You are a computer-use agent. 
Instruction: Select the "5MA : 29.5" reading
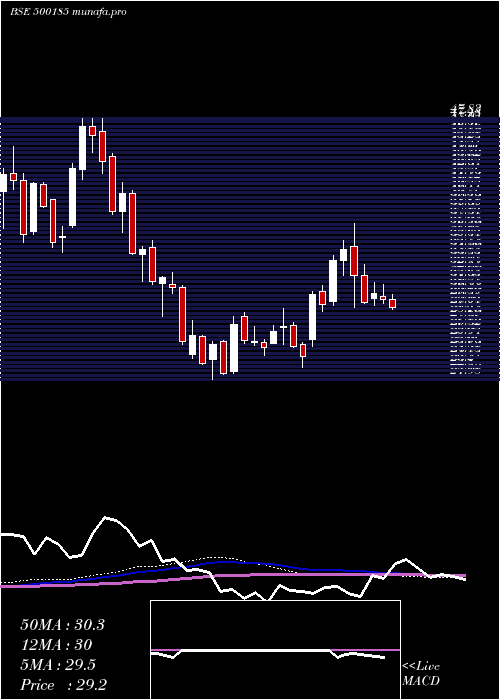[58, 665]
